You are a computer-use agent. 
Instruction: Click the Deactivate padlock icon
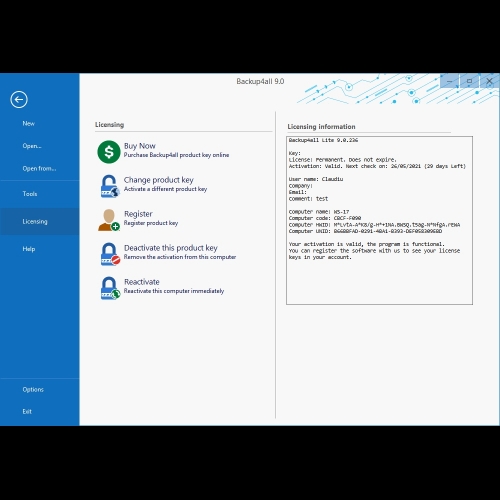tap(110, 254)
